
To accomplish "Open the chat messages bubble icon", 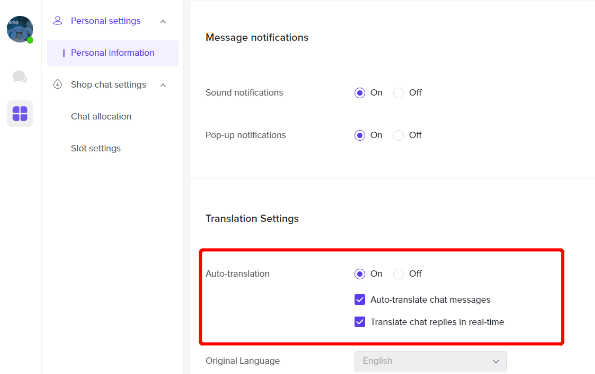I will tap(20, 77).
